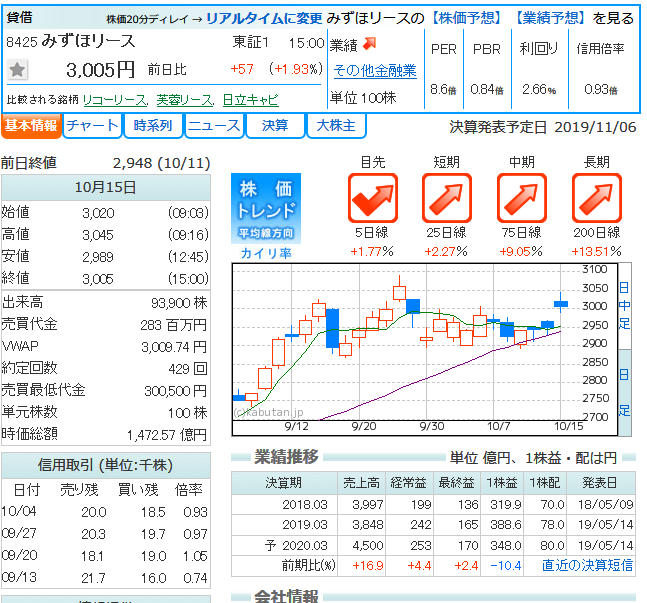Screen dimensions: 647x603
Task: Click the 目先 5-day trend arrow icon
Action: pyautogui.click(x=373, y=198)
